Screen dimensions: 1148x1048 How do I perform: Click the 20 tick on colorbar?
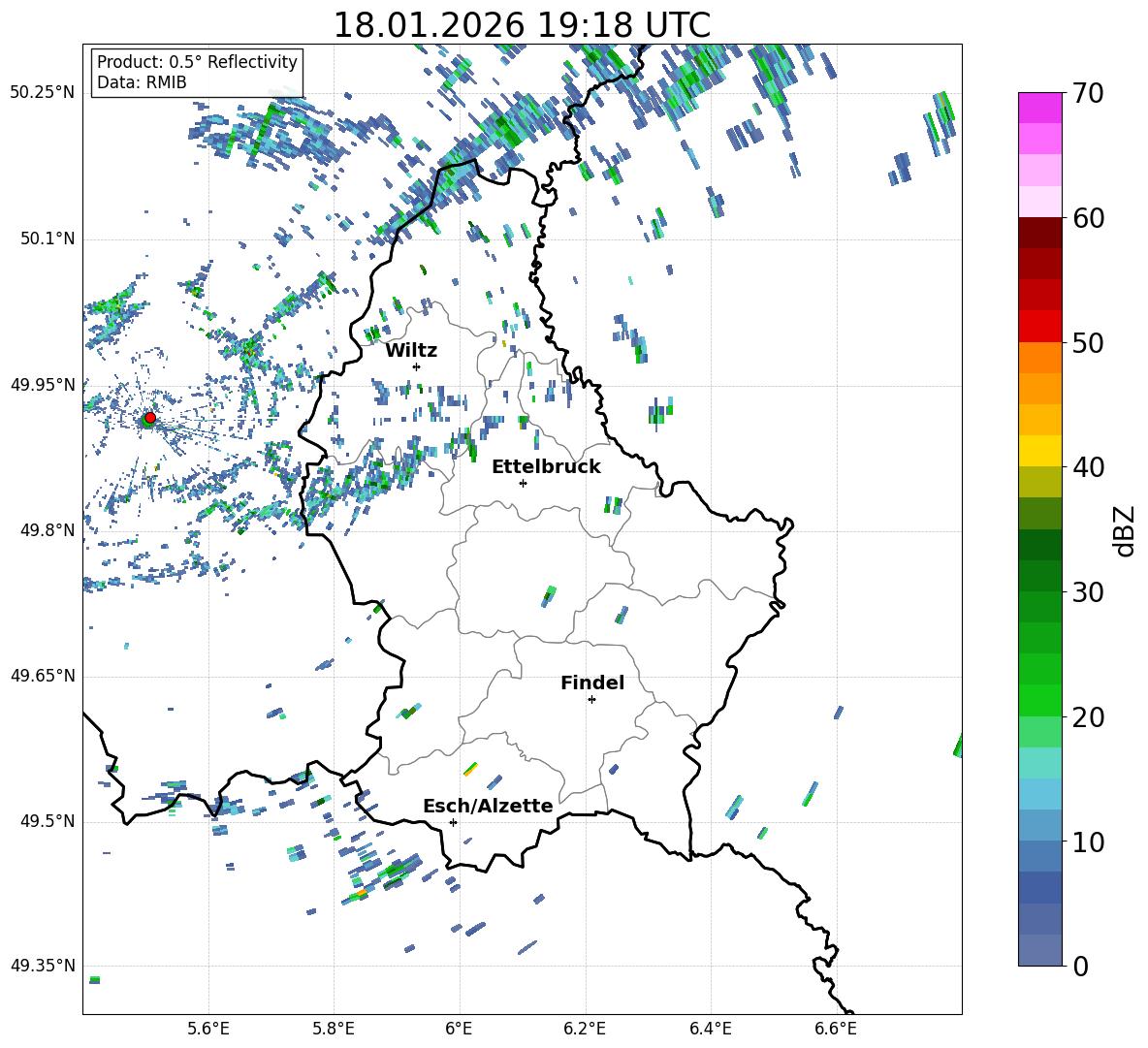1088,717
